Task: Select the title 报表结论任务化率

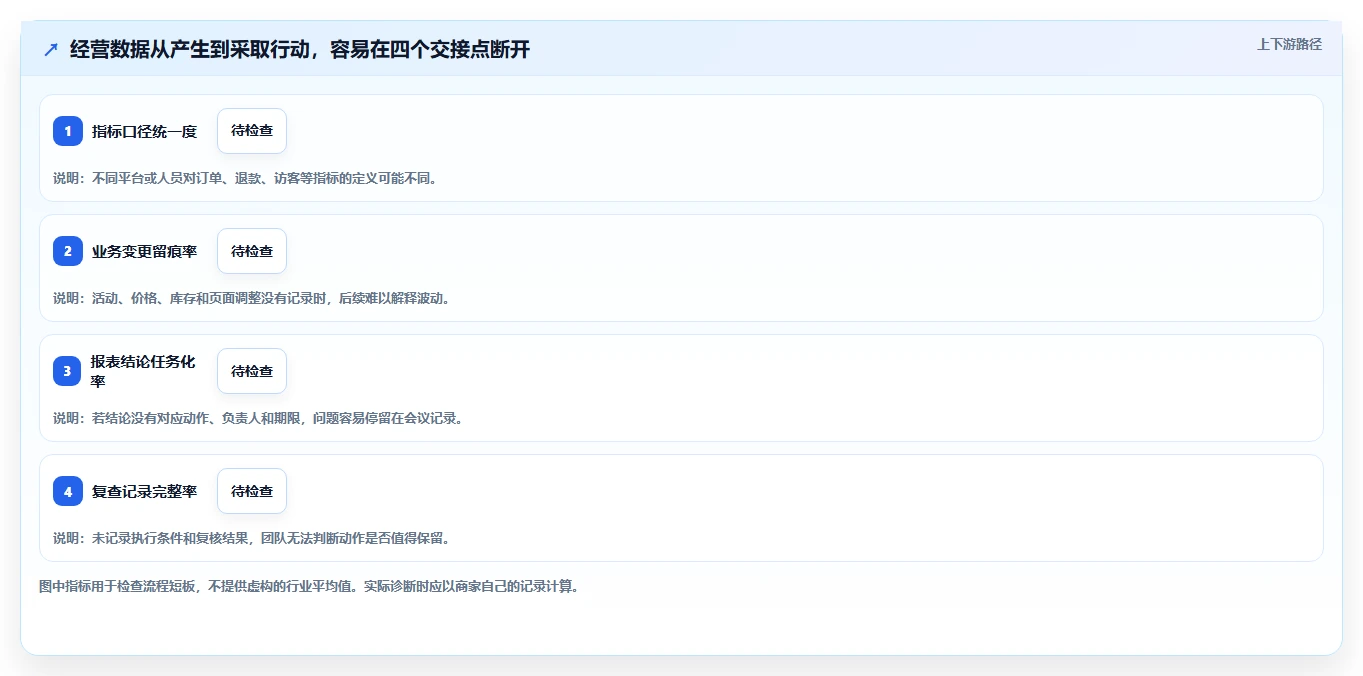Action: [144, 371]
